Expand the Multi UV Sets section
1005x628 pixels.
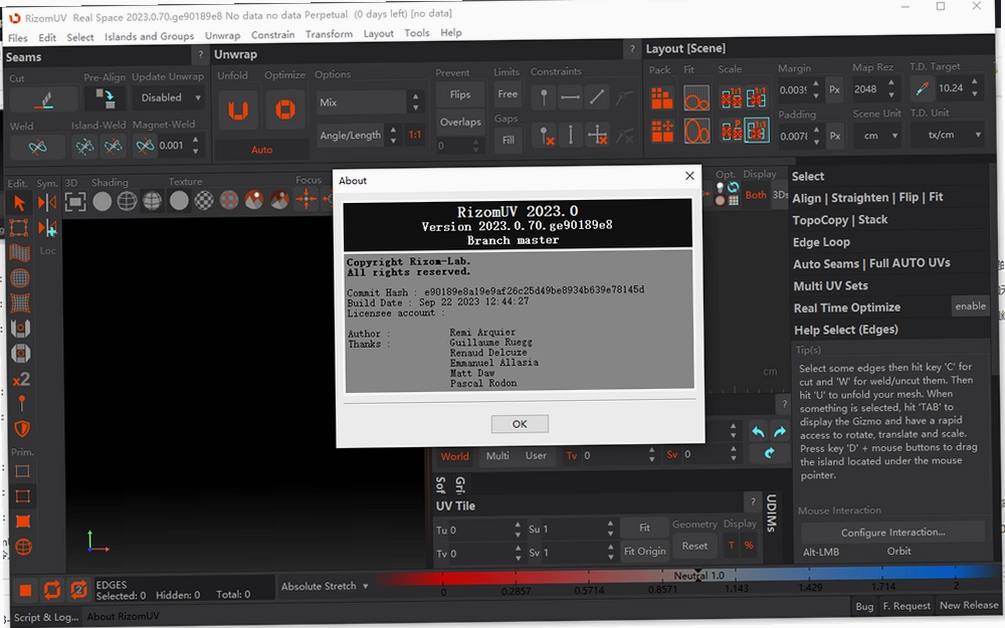tap(830, 286)
